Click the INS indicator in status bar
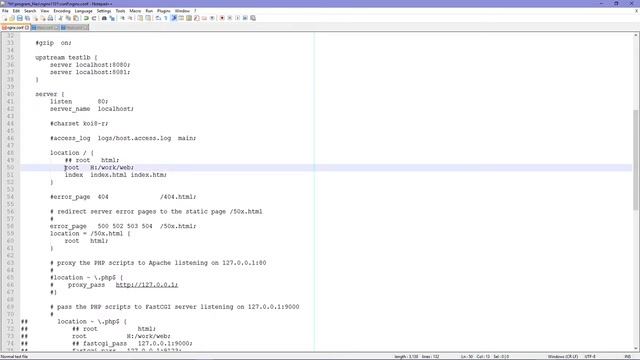This screenshot has height=360, width=640. pos(628,357)
